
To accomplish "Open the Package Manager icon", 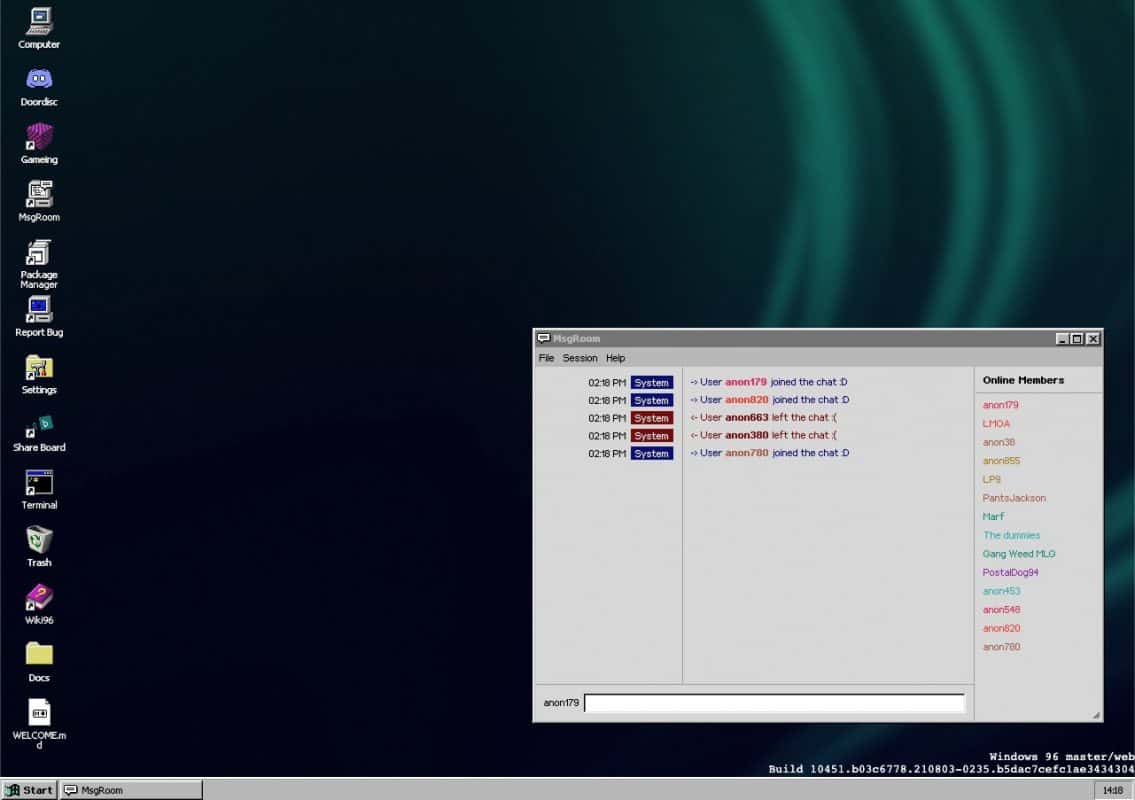I will pyautogui.click(x=38, y=255).
